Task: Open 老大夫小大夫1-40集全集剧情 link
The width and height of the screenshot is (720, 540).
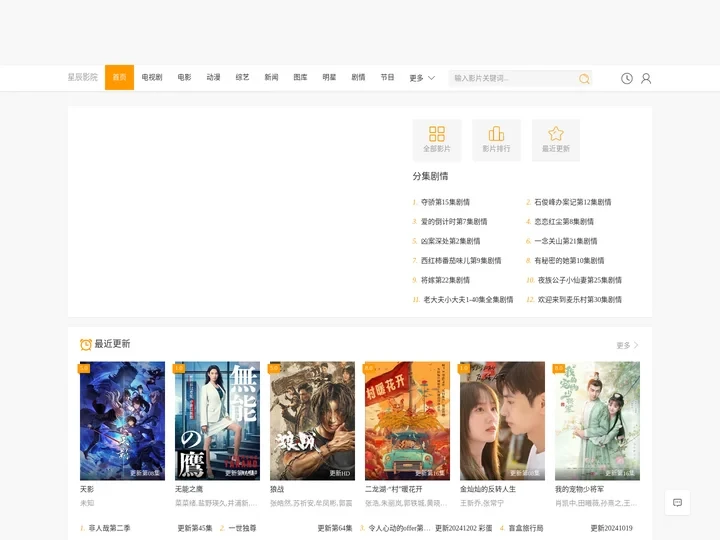Action: click(x=468, y=299)
